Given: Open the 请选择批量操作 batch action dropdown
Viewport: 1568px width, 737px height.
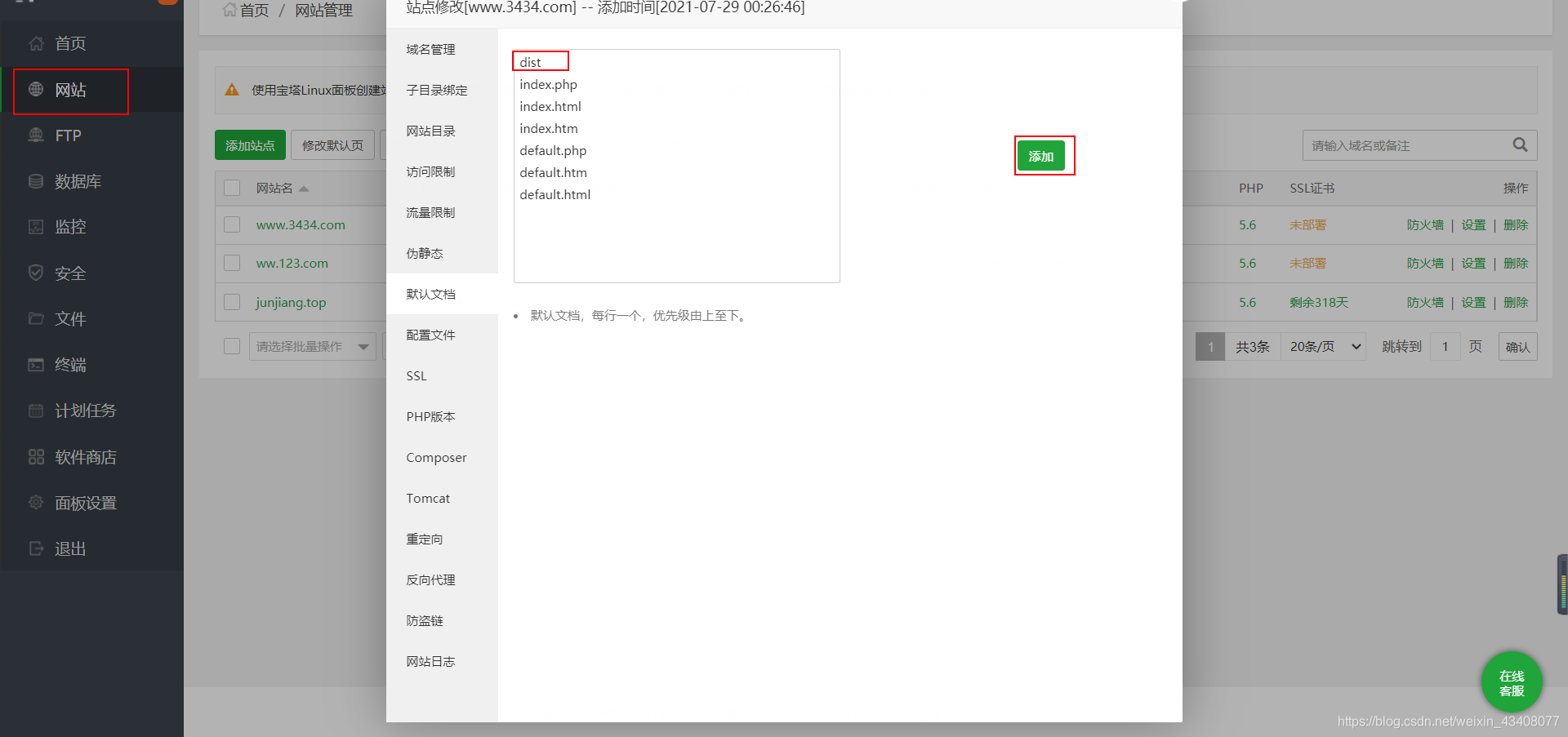Looking at the screenshot, I should pos(312,345).
